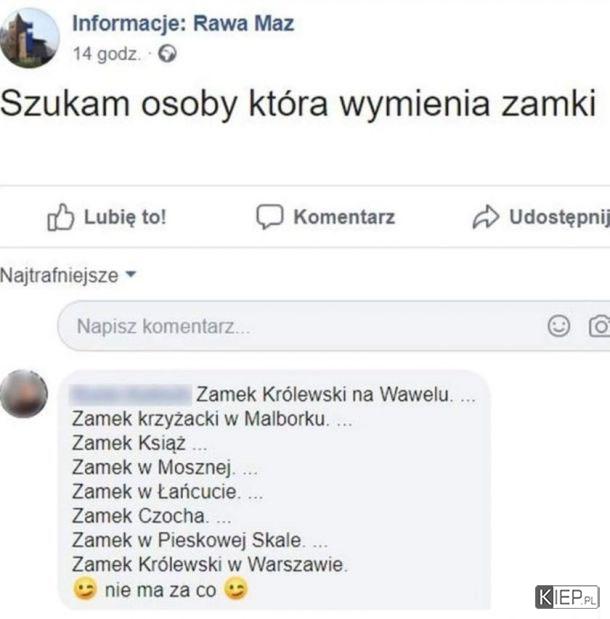Image resolution: width=610 pixels, height=619 pixels.
Task: Open the emoji picker smiley icon
Action: pyautogui.click(x=559, y=326)
